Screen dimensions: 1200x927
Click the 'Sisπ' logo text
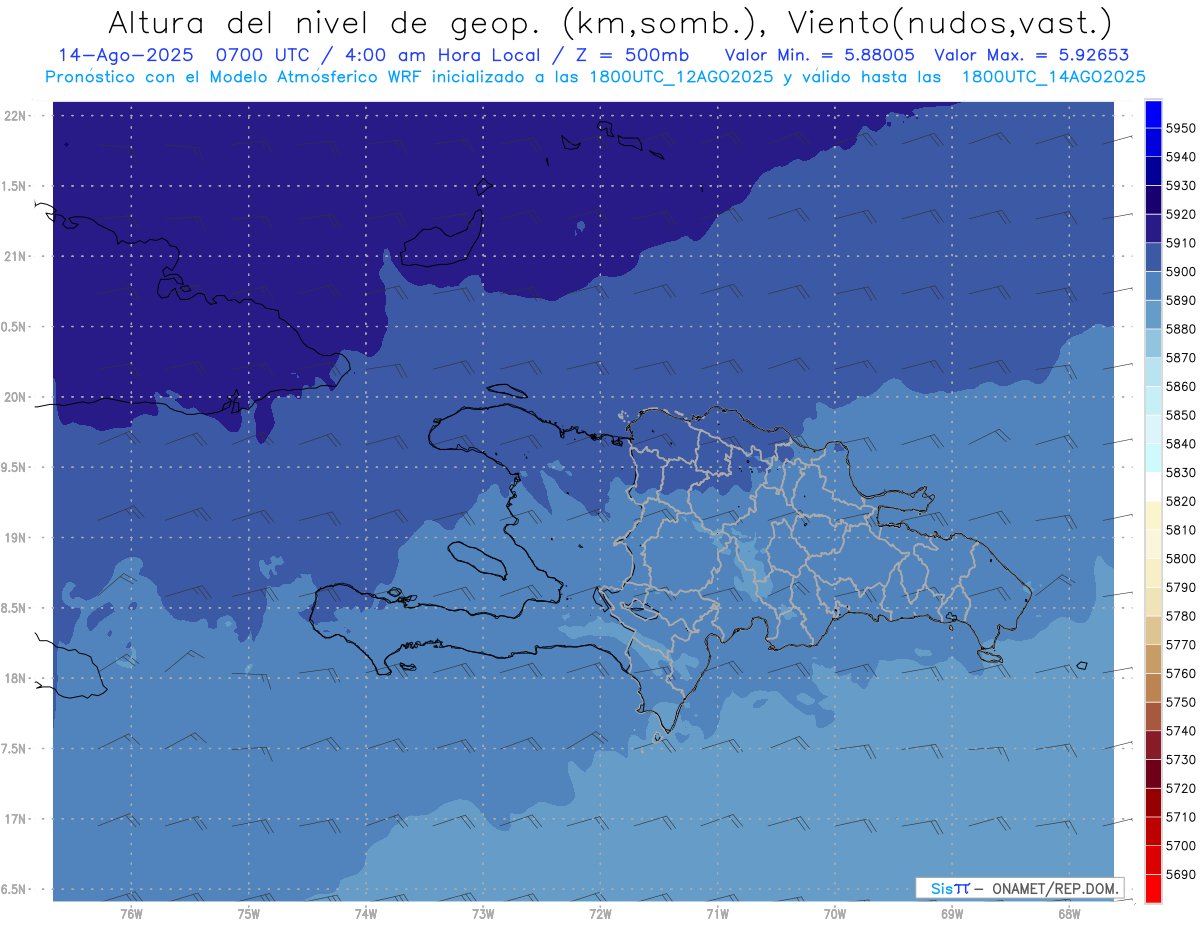950,888
